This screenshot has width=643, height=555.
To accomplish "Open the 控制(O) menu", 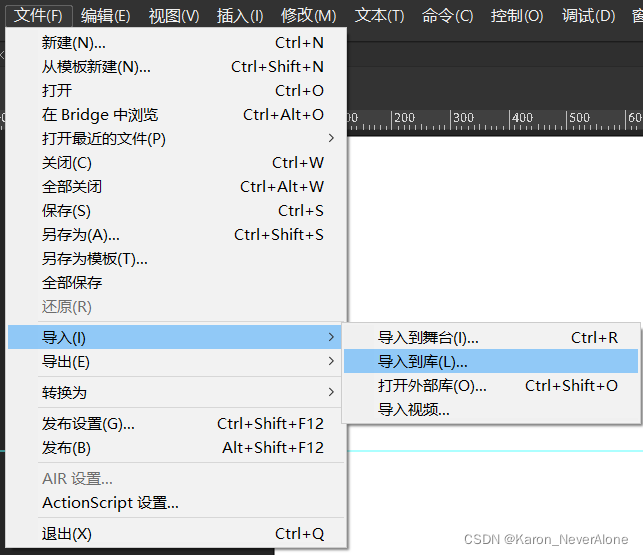I will point(517,16).
